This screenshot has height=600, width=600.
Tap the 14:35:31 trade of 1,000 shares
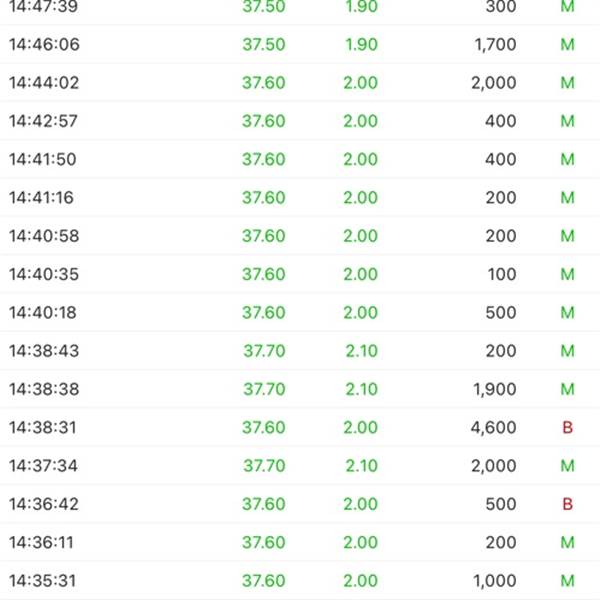click(x=300, y=580)
